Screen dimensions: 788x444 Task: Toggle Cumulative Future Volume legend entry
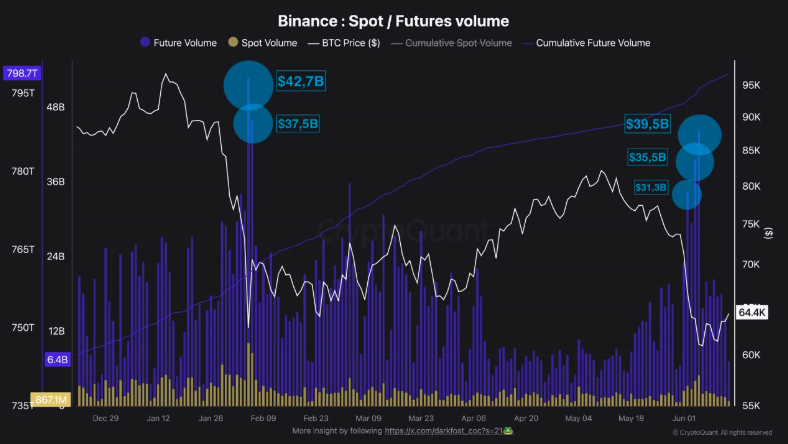[586, 43]
